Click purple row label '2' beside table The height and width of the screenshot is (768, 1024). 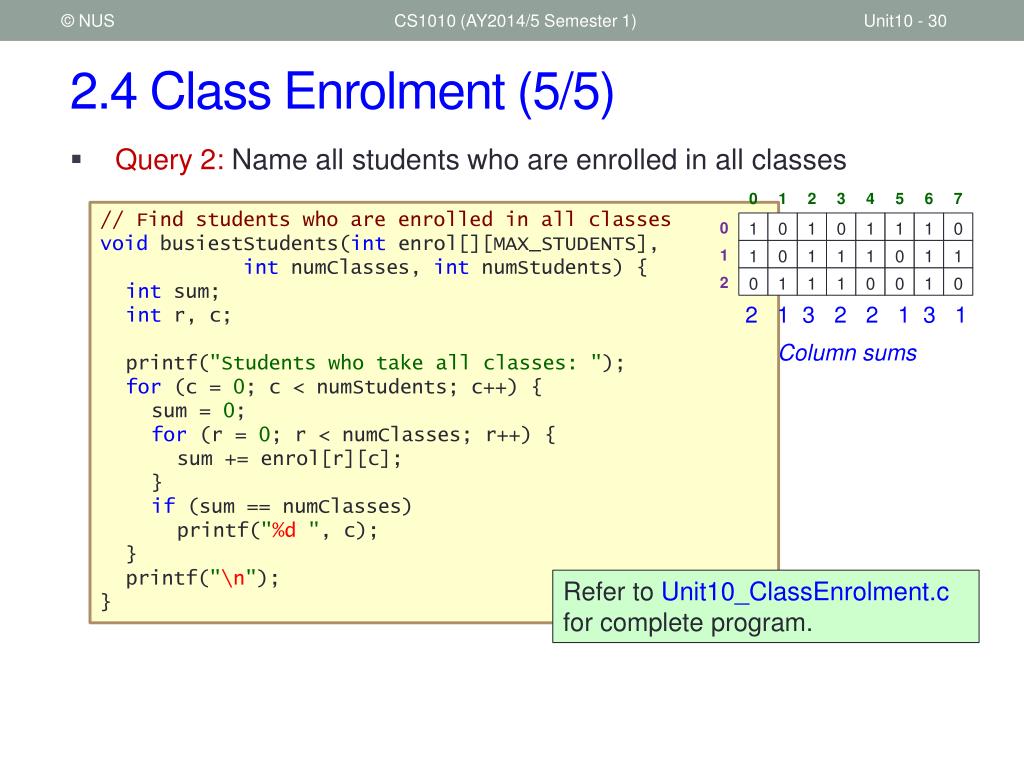(724, 283)
